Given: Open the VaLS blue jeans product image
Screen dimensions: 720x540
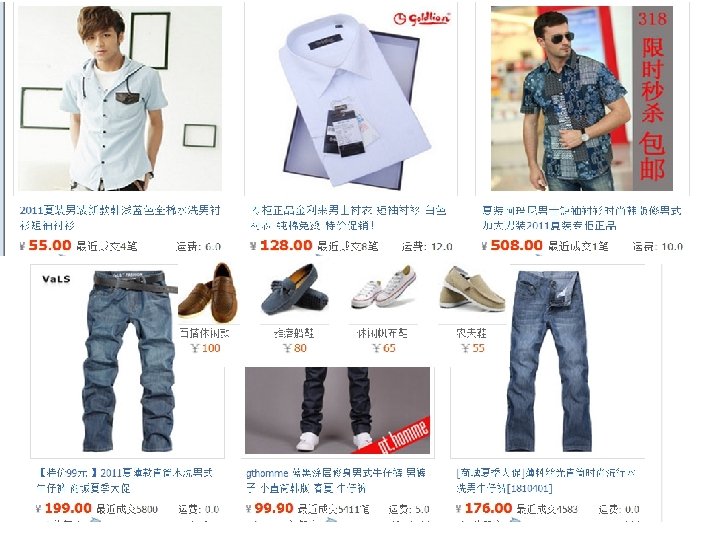Looking at the screenshot, I should coord(129,361).
